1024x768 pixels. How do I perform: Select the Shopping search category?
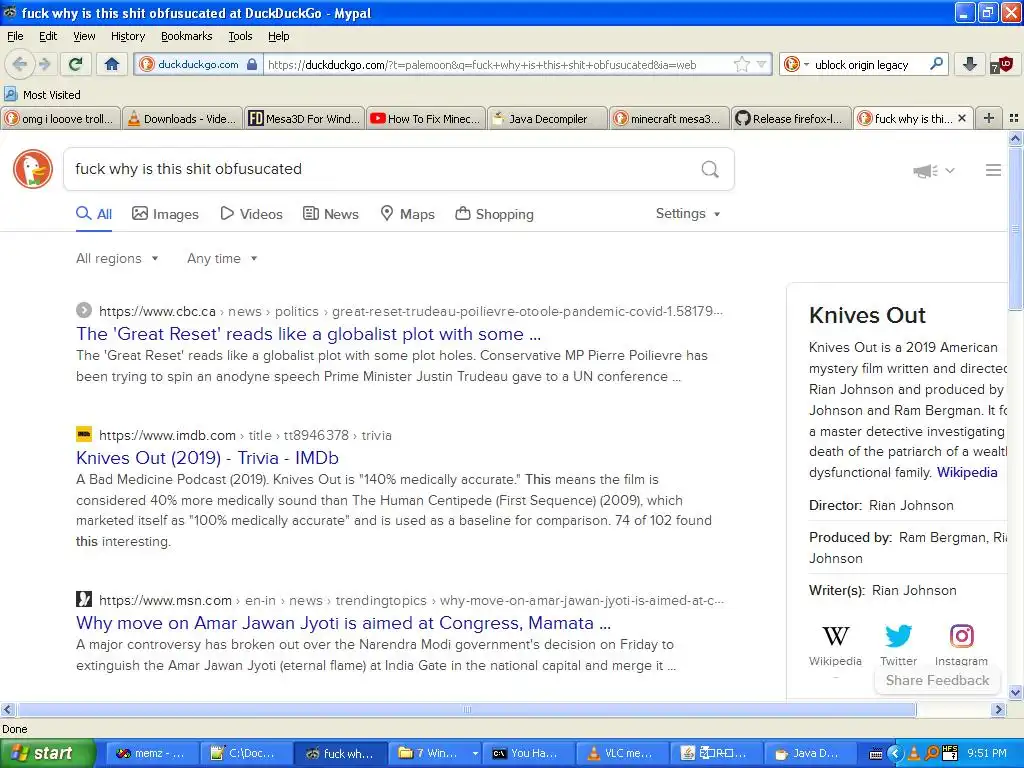[x=494, y=214]
